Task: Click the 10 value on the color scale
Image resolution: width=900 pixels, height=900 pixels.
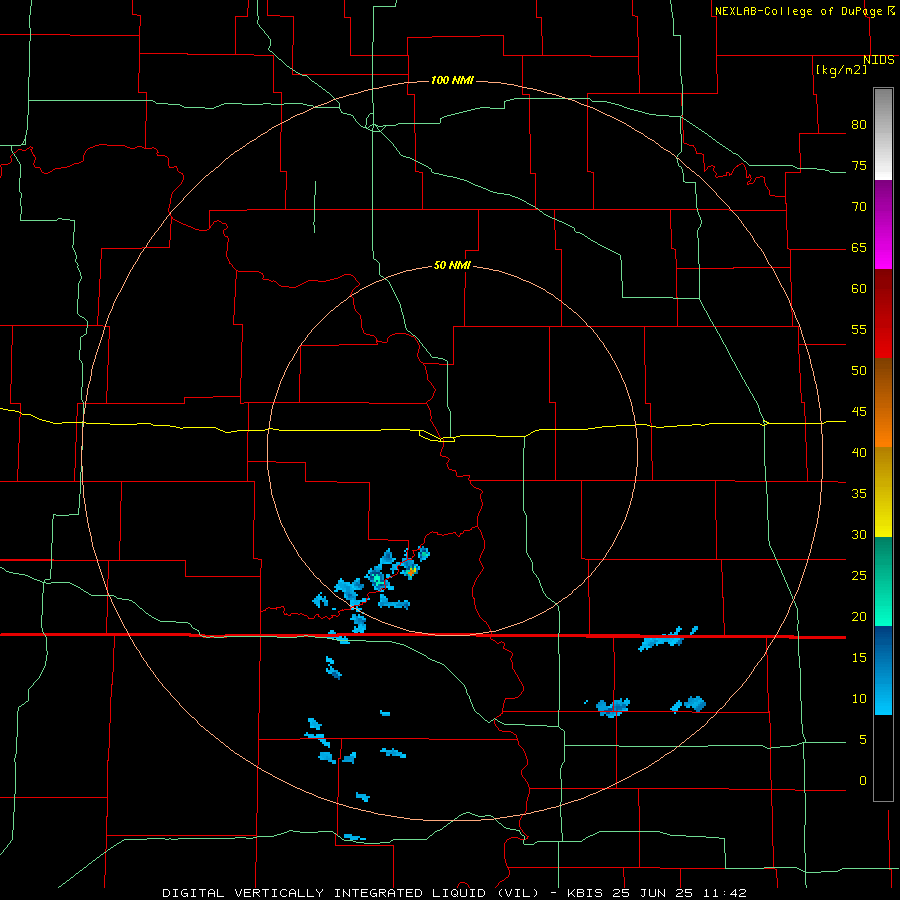Action: [859, 699]
